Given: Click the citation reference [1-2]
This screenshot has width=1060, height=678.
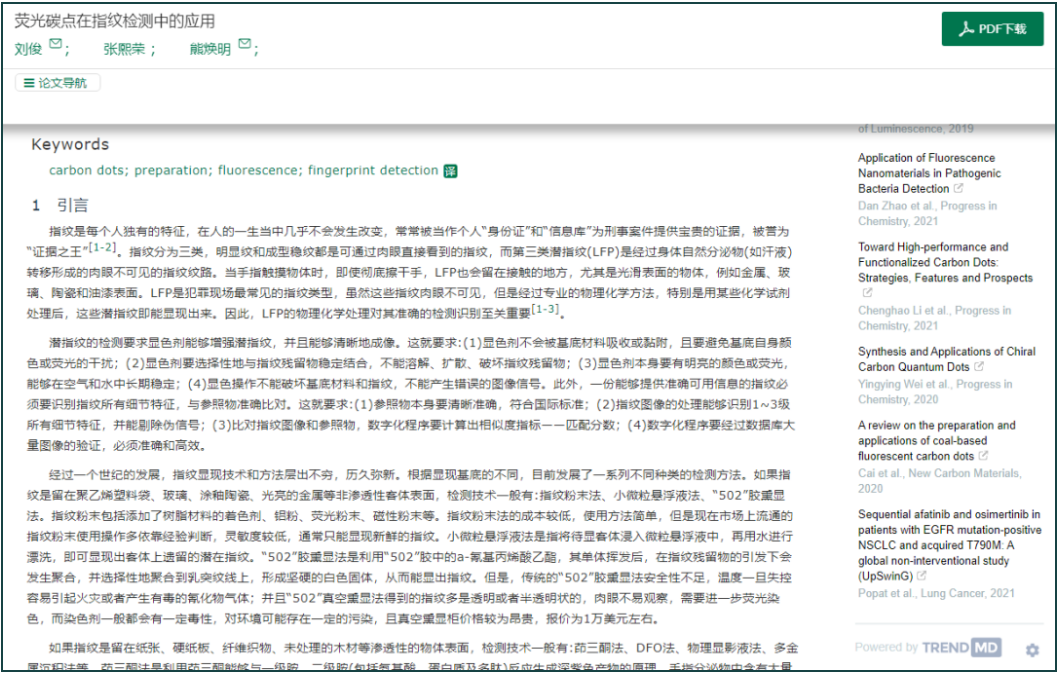Looking at the screenshot, I should coord(103,246).
